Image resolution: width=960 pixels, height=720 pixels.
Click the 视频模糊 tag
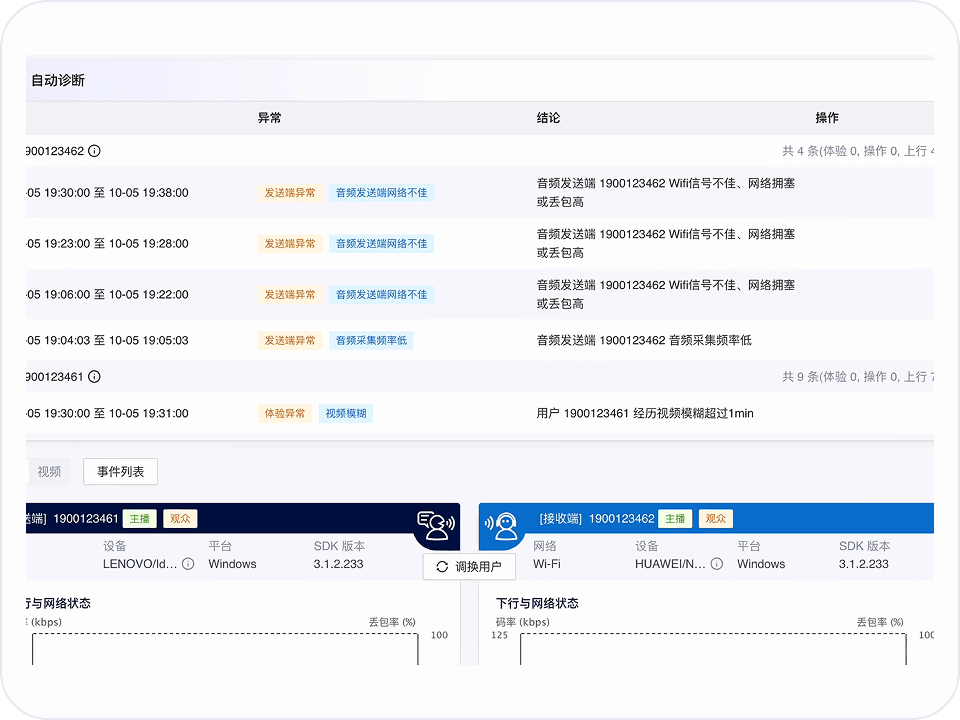pyautogui.click(x=346, y=413)
